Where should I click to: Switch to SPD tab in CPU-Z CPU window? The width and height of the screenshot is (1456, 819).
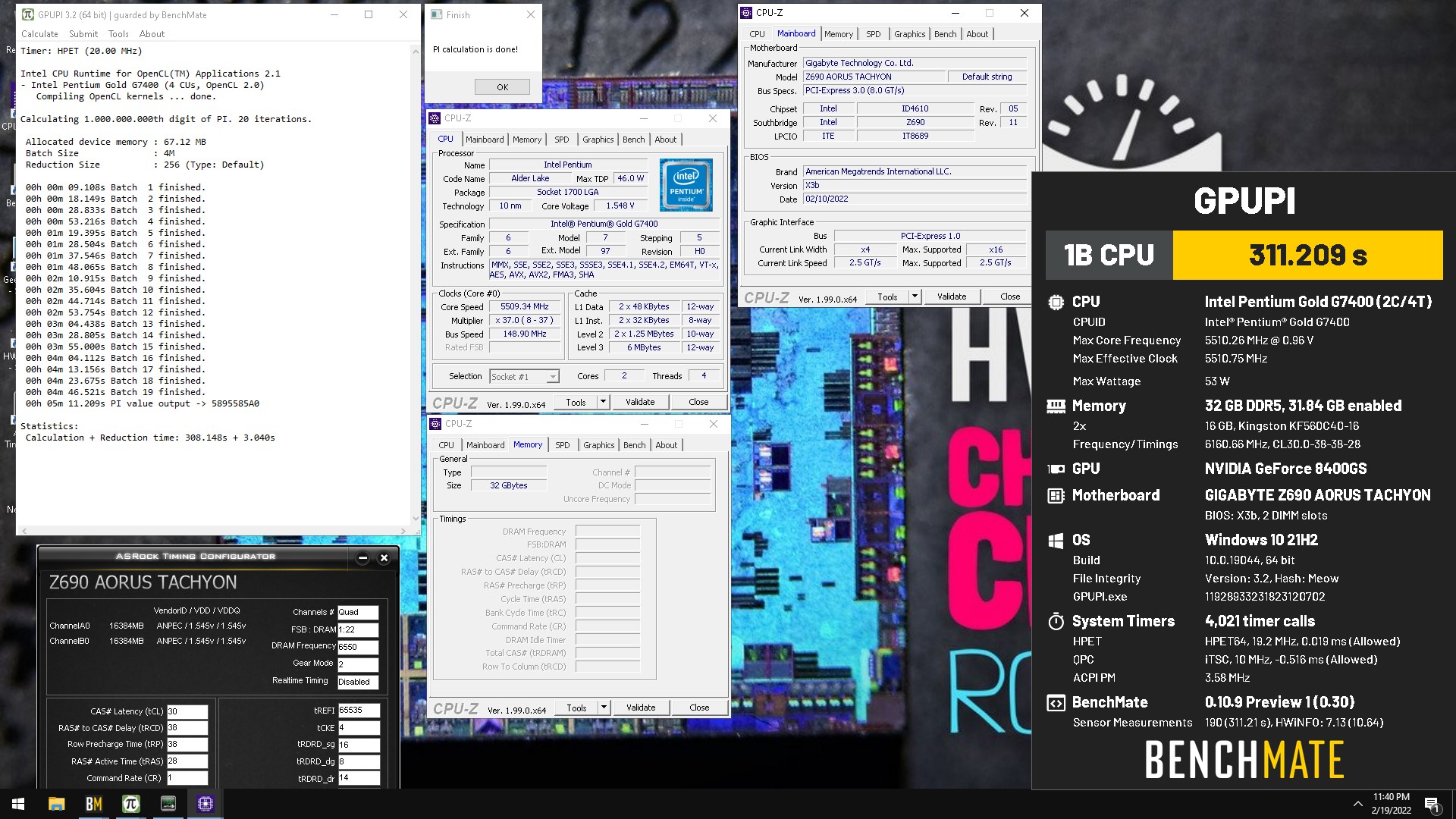point(561,140)
